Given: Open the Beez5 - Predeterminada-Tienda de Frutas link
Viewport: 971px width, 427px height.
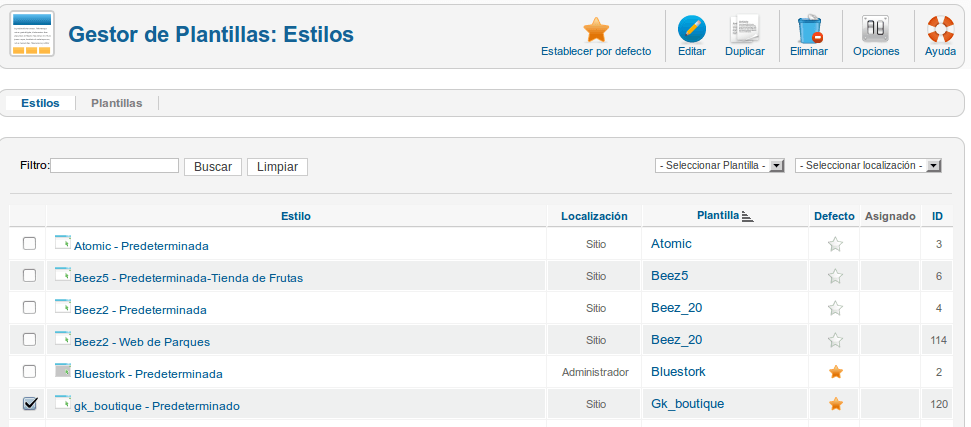Looking at the screenshot, I should (x=188, y=278).
